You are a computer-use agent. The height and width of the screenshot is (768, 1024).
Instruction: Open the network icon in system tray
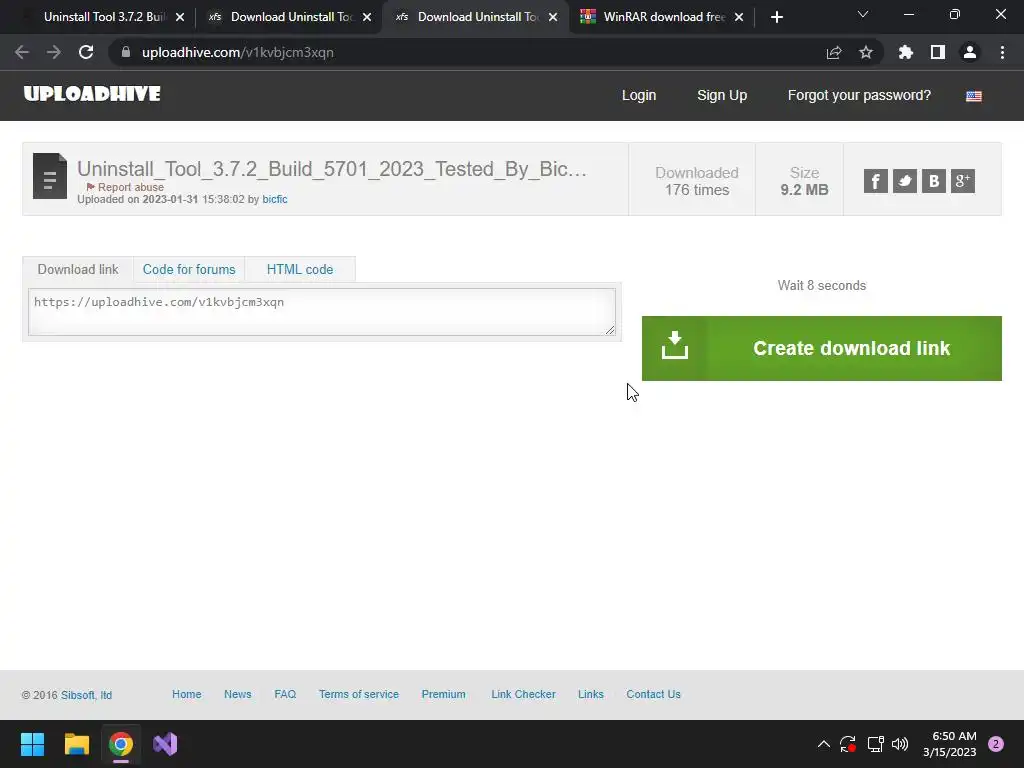point(875,744)
